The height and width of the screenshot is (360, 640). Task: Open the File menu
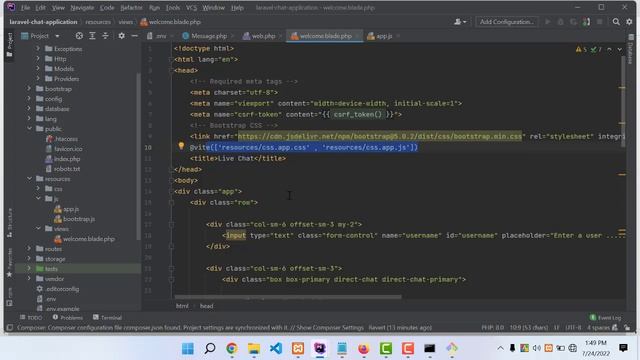click(25, 8)
